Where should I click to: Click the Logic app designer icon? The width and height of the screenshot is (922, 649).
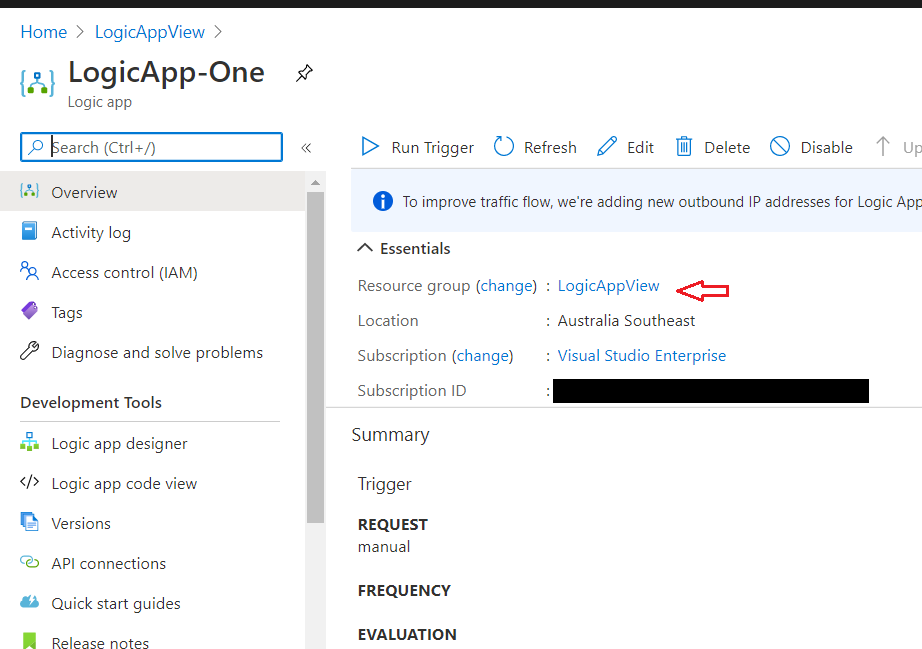tap(29, 442)
